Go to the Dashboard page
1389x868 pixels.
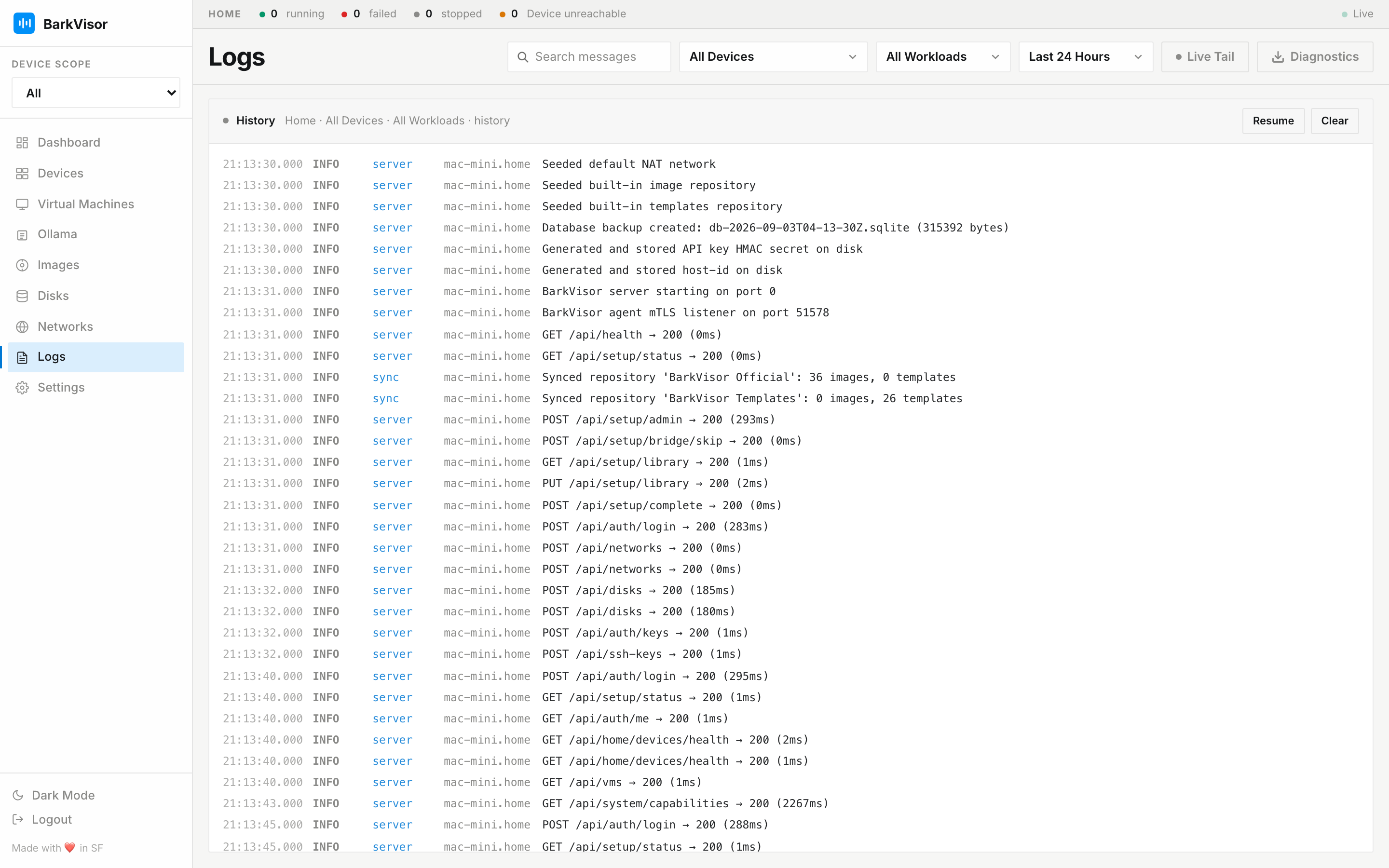click(96, 142)
